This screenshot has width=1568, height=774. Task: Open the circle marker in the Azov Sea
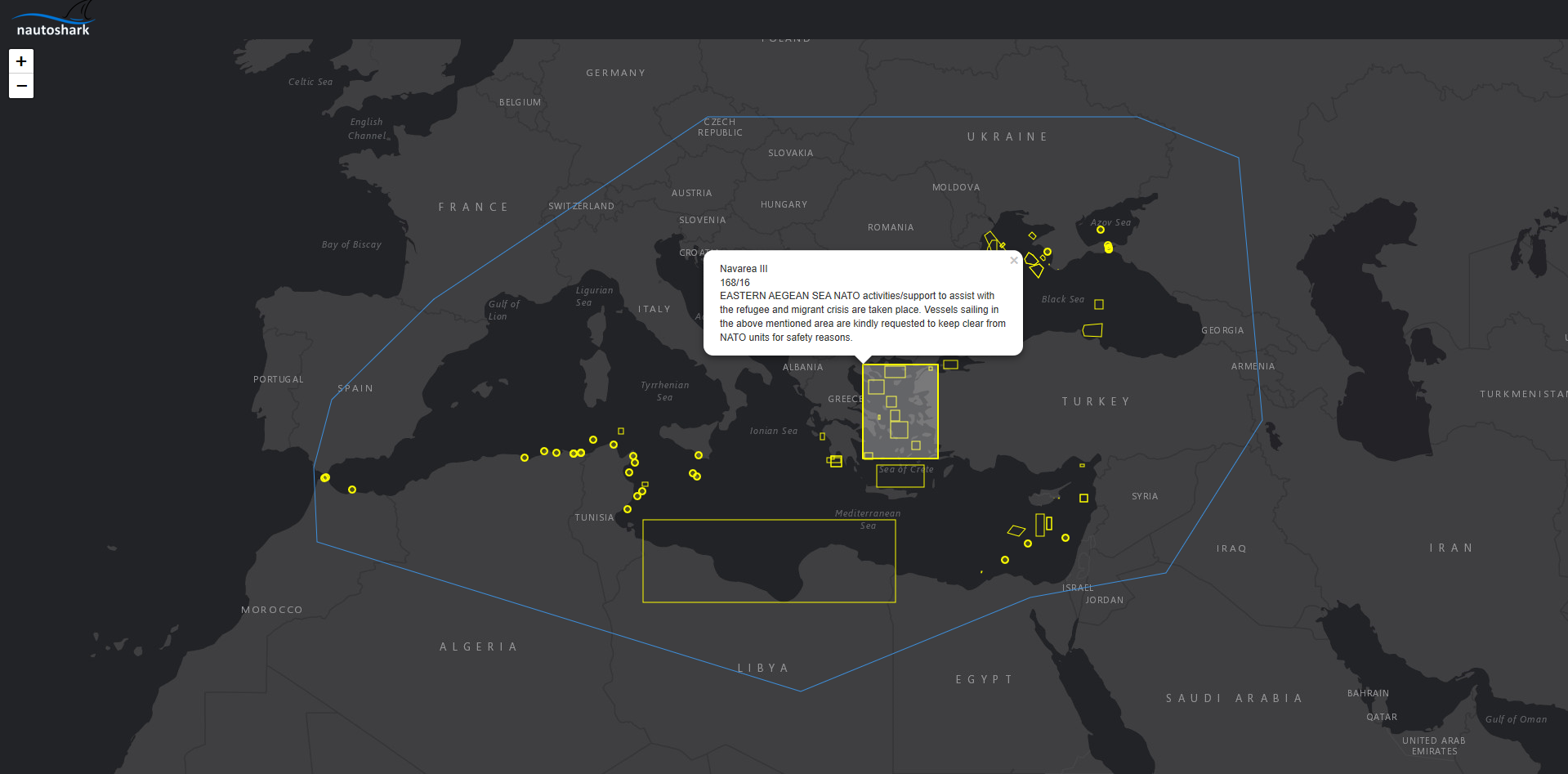[1101, 230]
